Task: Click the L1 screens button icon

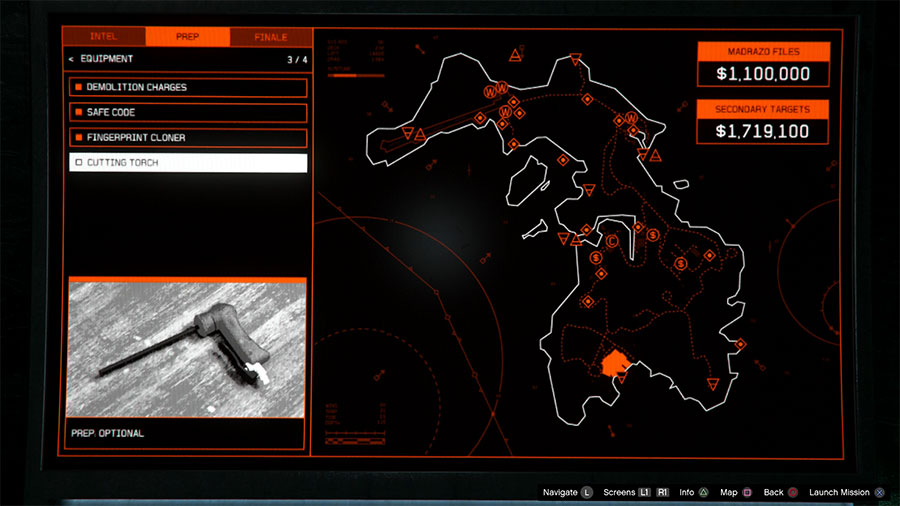Action: (x=645, y=492)
